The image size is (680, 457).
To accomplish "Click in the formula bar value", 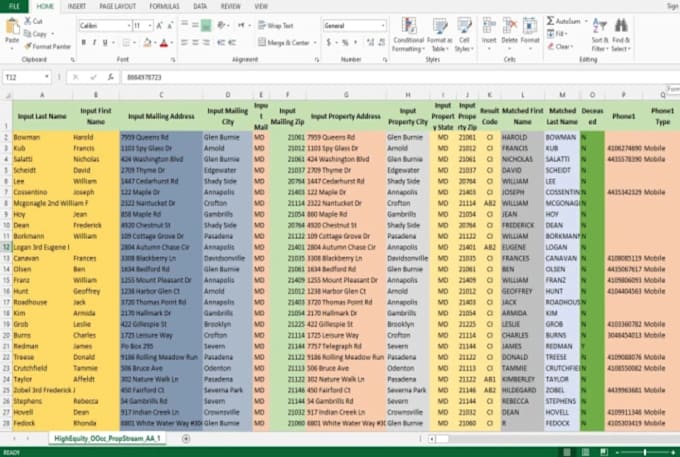I will 144,77.
